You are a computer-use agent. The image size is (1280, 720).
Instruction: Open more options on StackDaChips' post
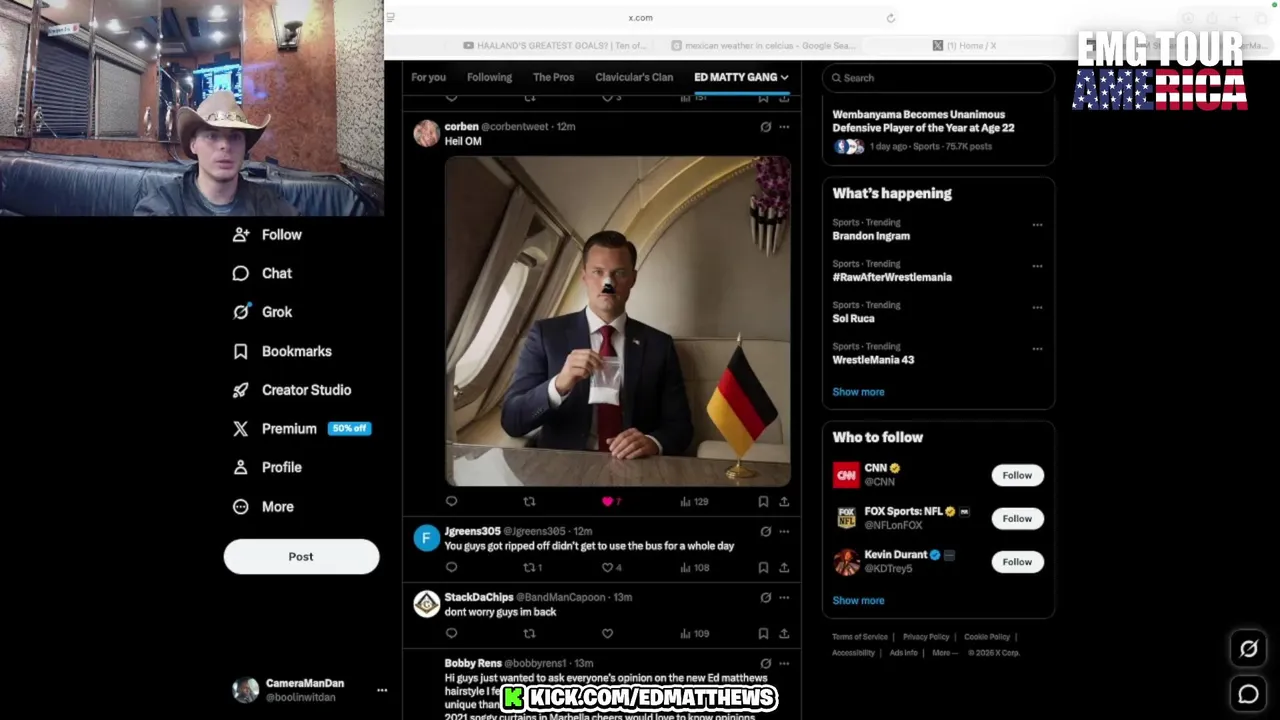point(784,597)
